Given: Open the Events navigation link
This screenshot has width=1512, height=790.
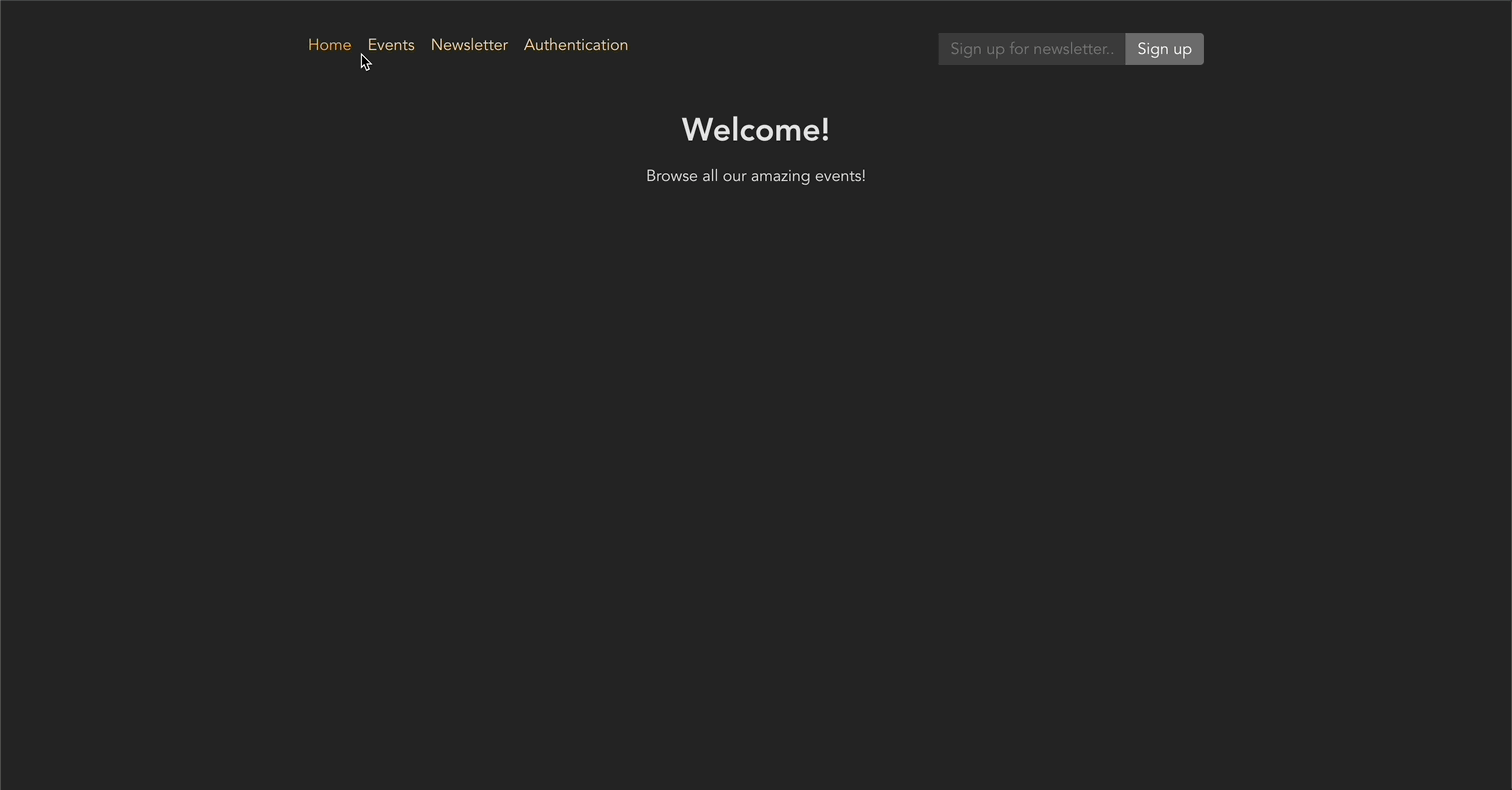Looking at the screenshot, I should pos(391,45).
